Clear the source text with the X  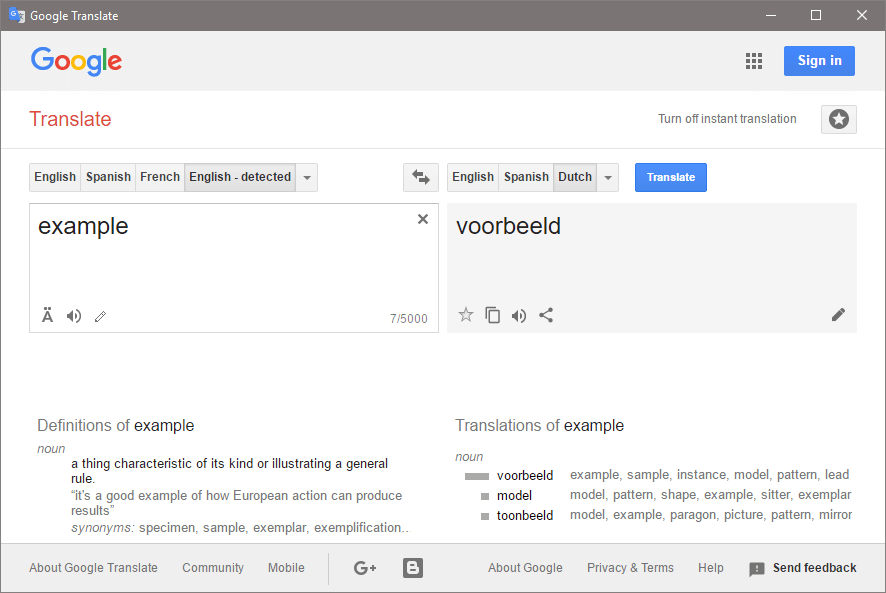423,219
